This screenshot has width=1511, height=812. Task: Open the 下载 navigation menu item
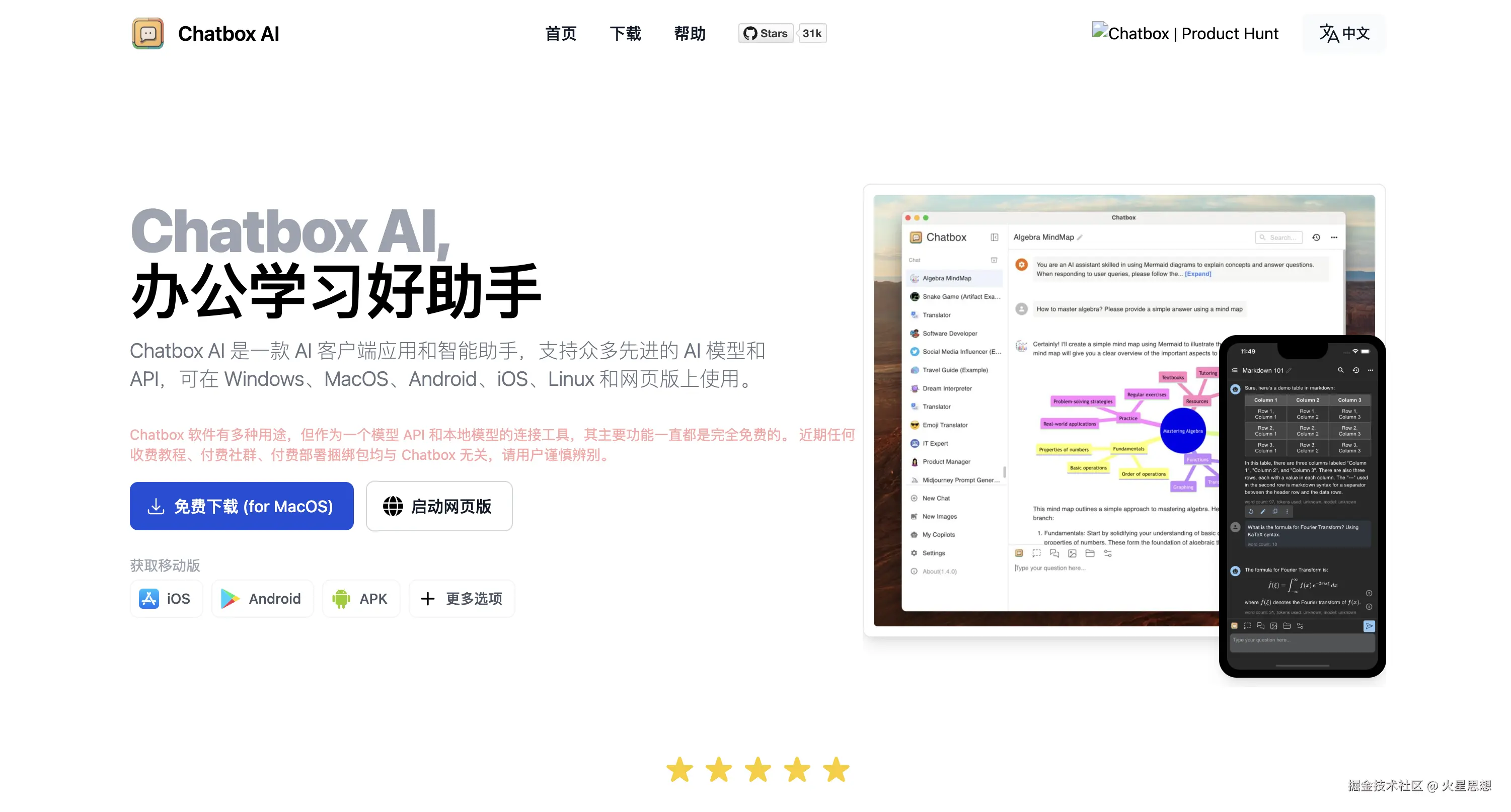625,33
